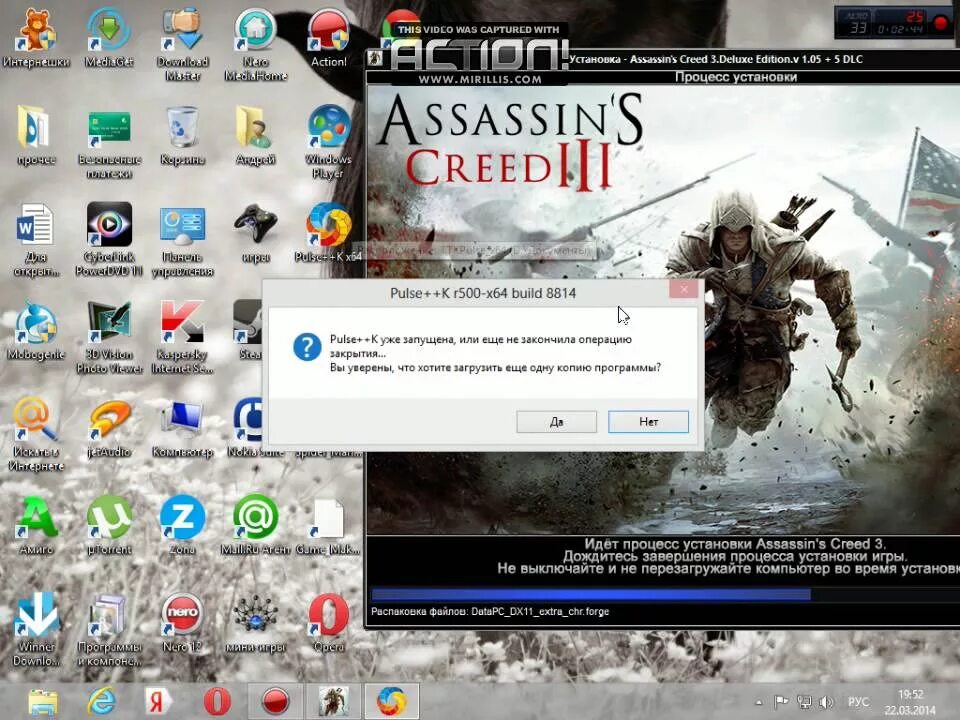Viewport: 960px width, 720px height.
Task: Click the installer title bar text
Action: click(x=716, y=59)
